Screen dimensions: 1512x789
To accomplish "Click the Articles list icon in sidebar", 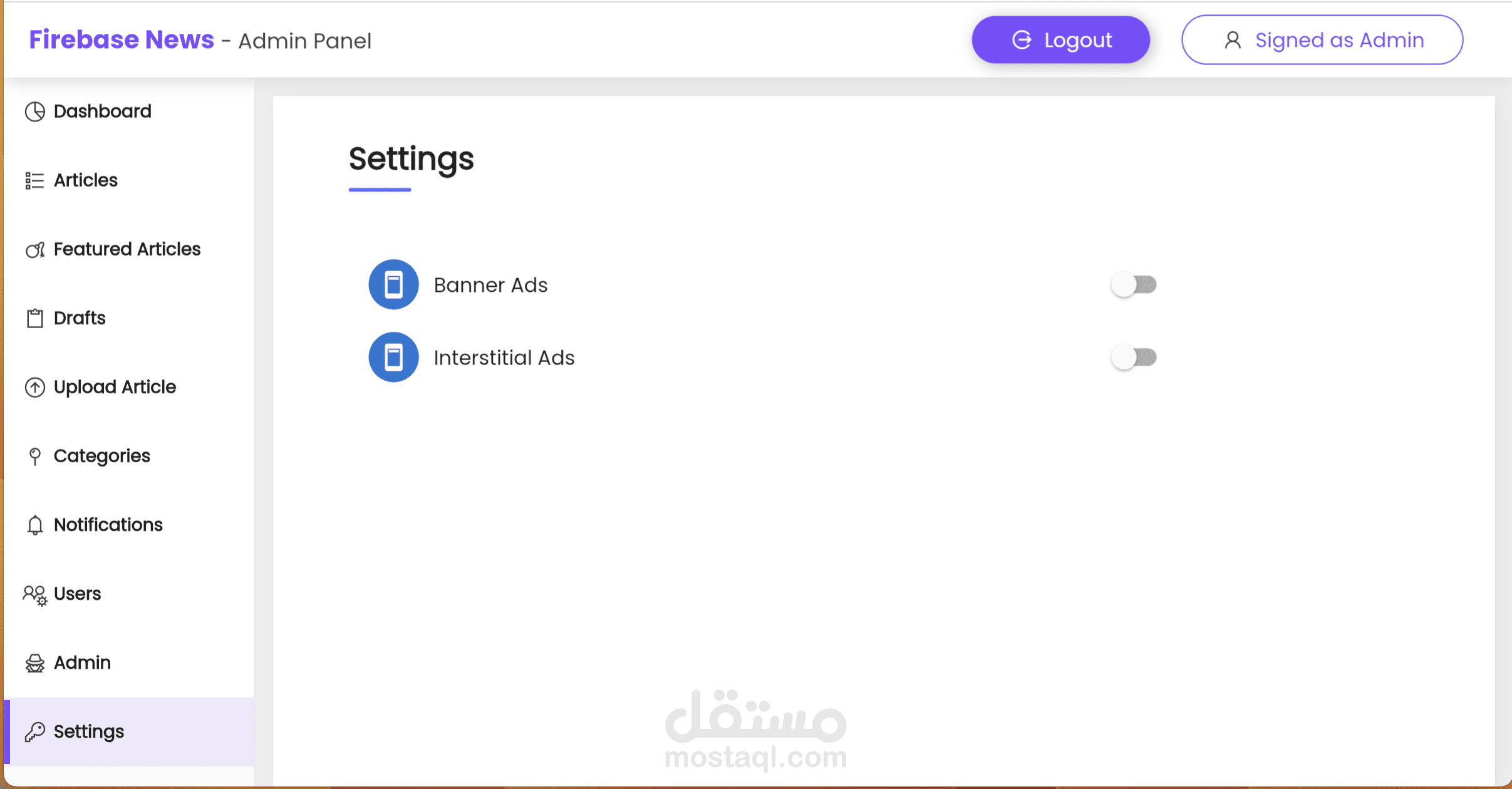I will pos(34,180).
